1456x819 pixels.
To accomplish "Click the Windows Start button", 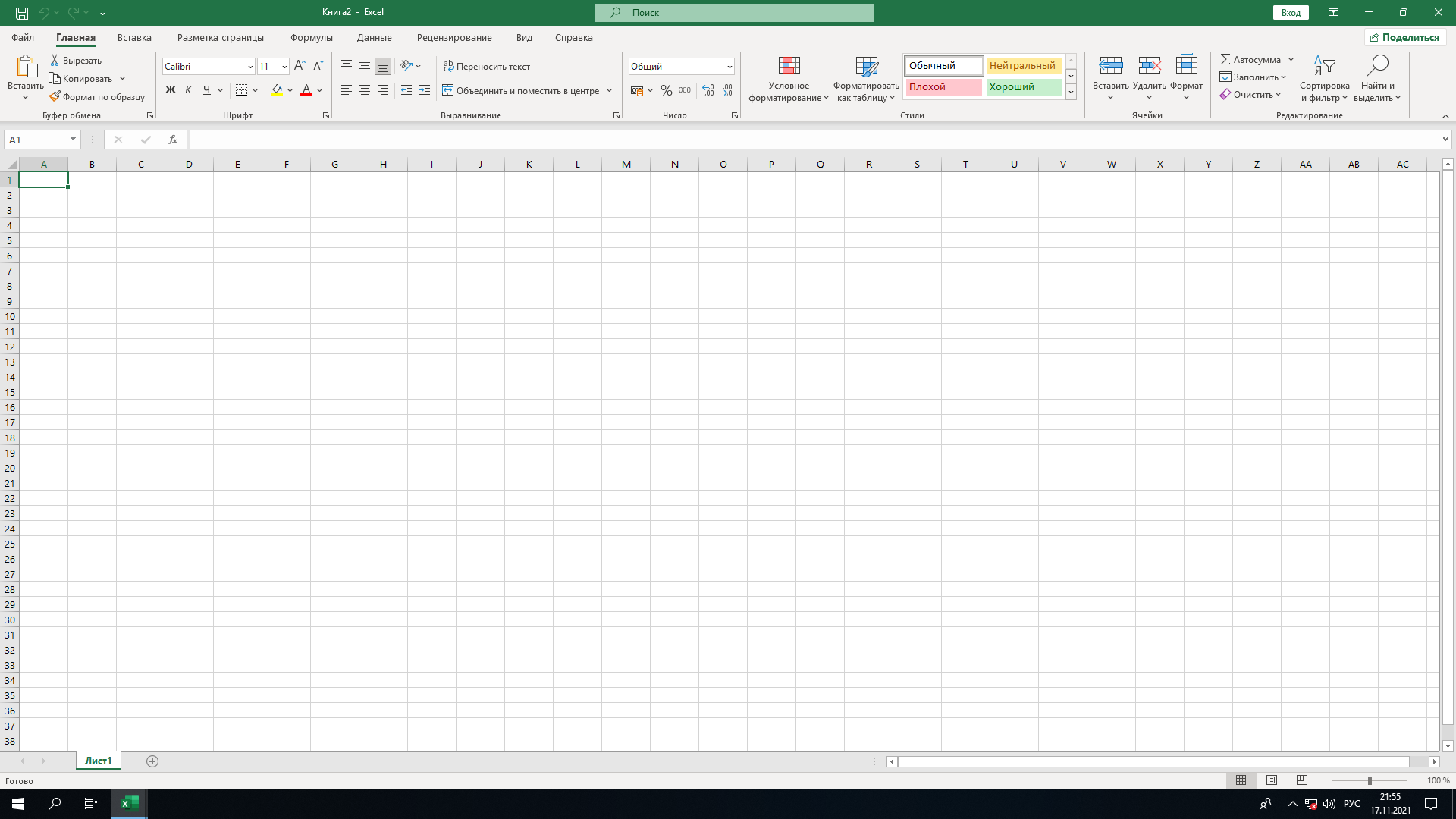I will pos(18,804).
